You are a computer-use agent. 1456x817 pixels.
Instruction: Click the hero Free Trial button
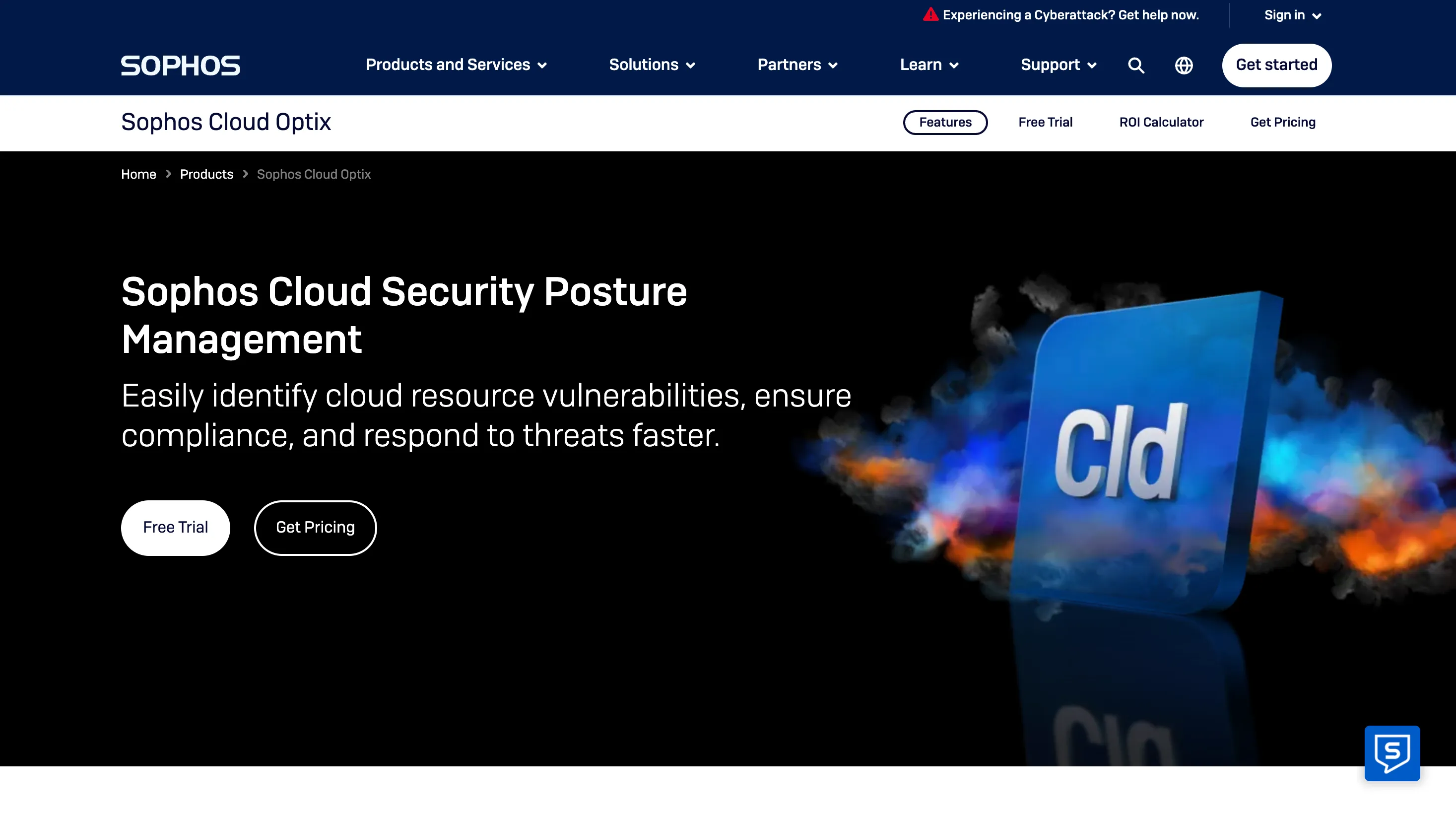pos(175,528)
